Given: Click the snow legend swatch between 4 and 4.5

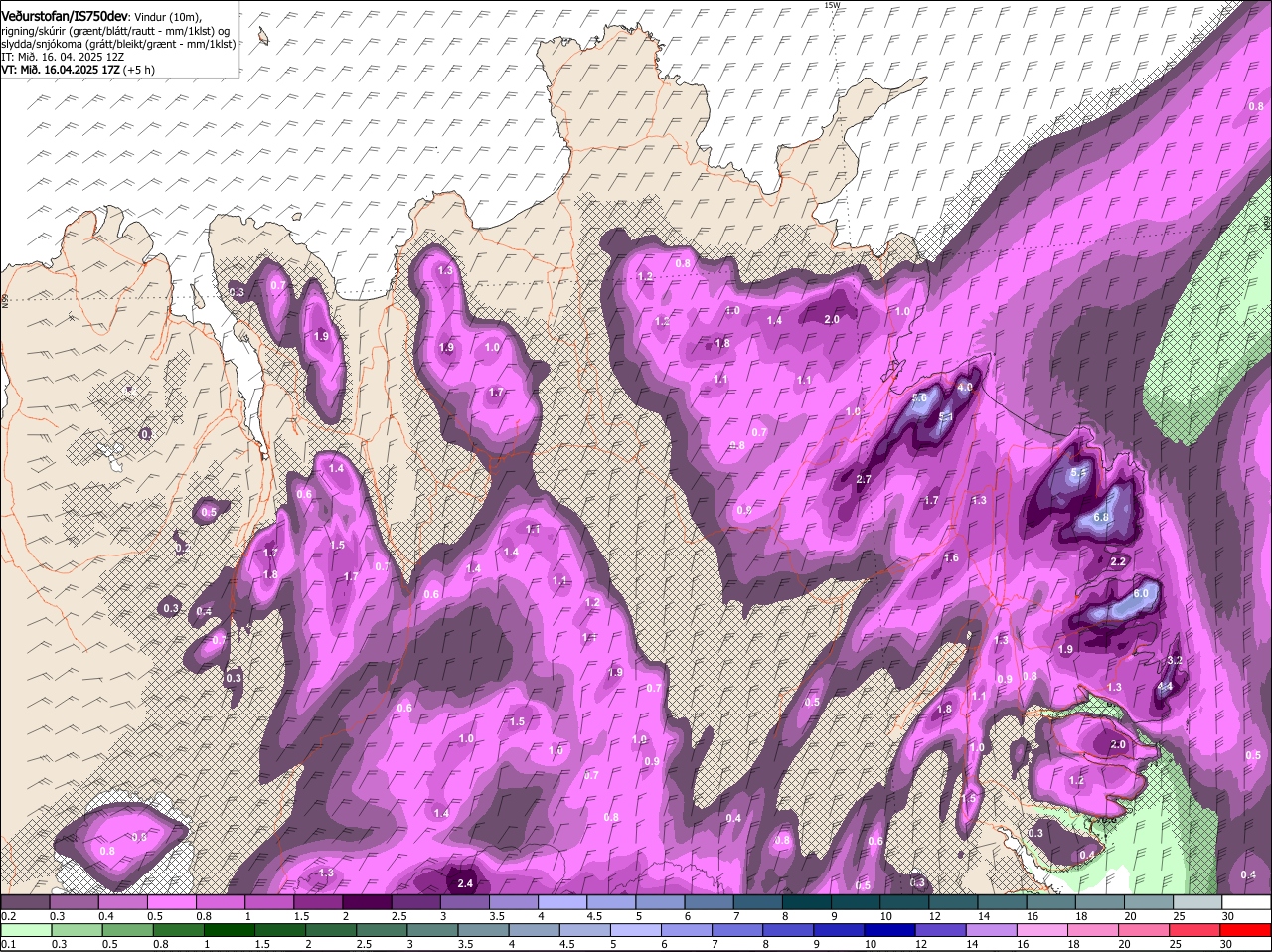Looking at the screenshot, I should pos(562,902).
